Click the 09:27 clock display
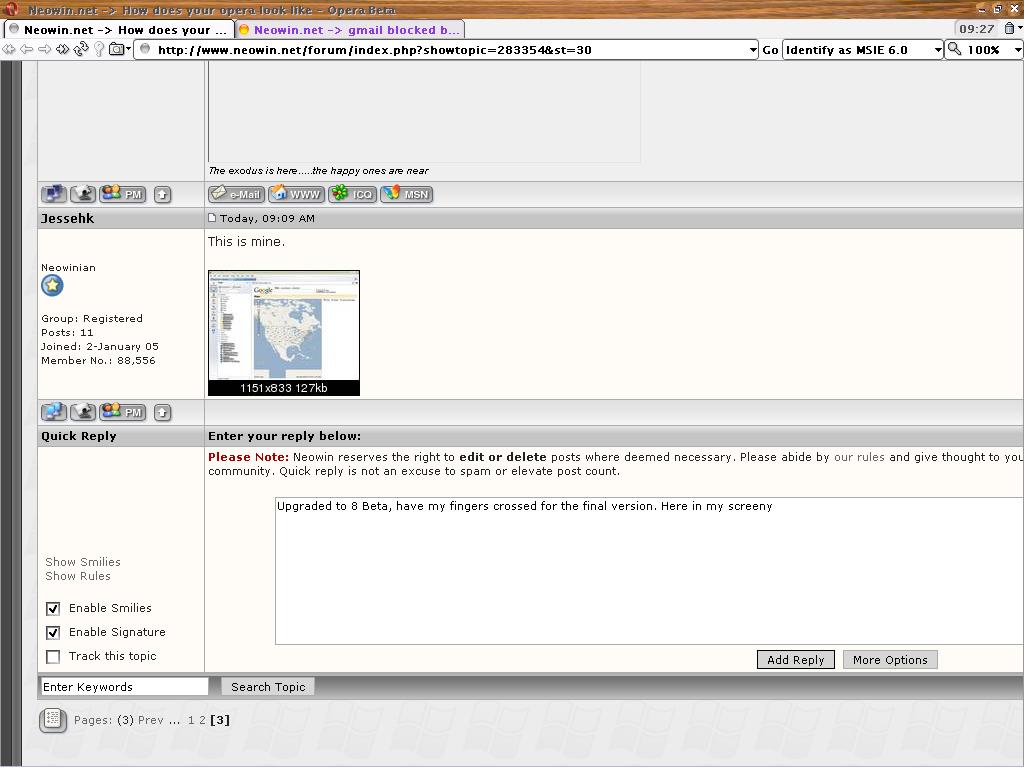The image size is (1024, 768). pyautogui.click(x=976, y=29)
